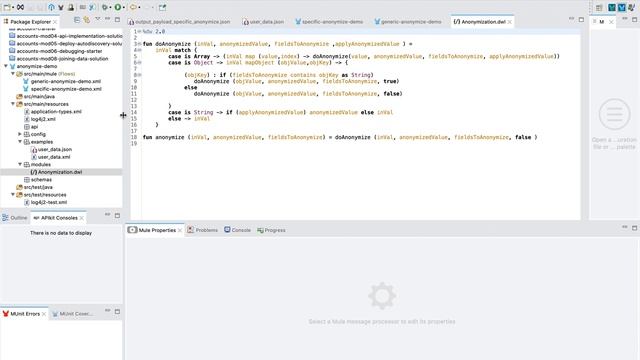Click the gear Debug toolbar icon

[x=104, y=7]
